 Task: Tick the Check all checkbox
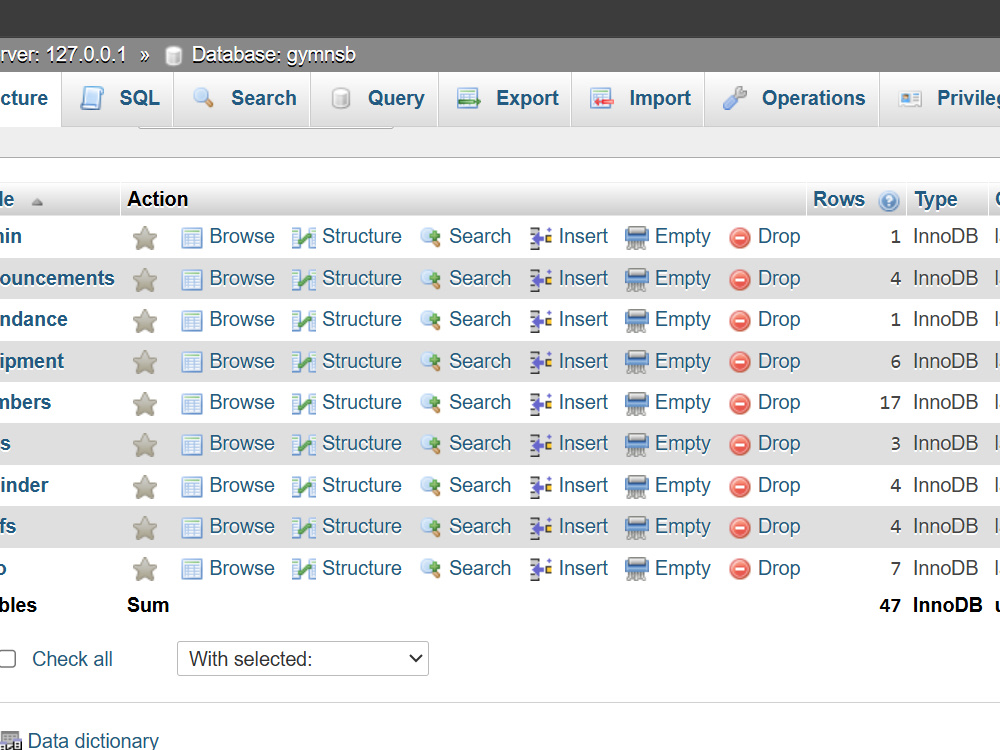point(7,659)
